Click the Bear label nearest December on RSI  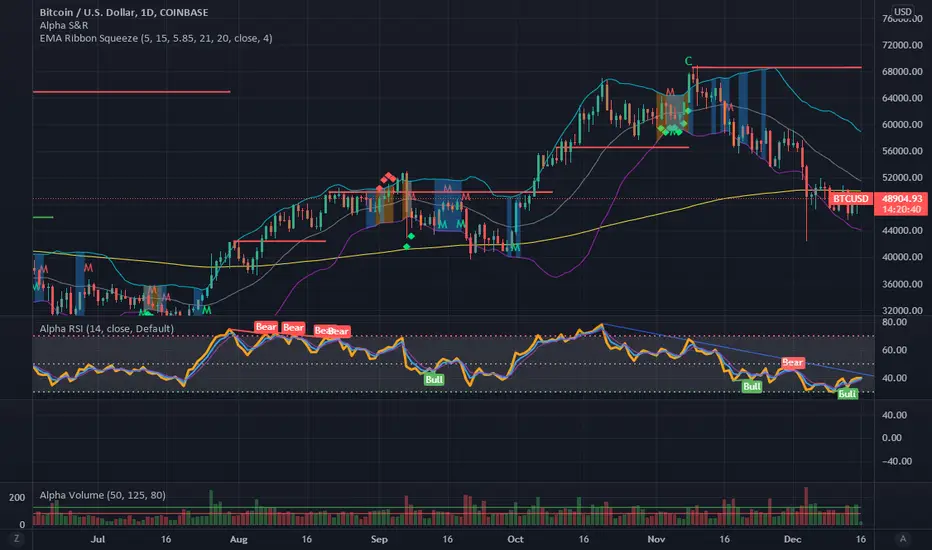click(x=792, y=362)
